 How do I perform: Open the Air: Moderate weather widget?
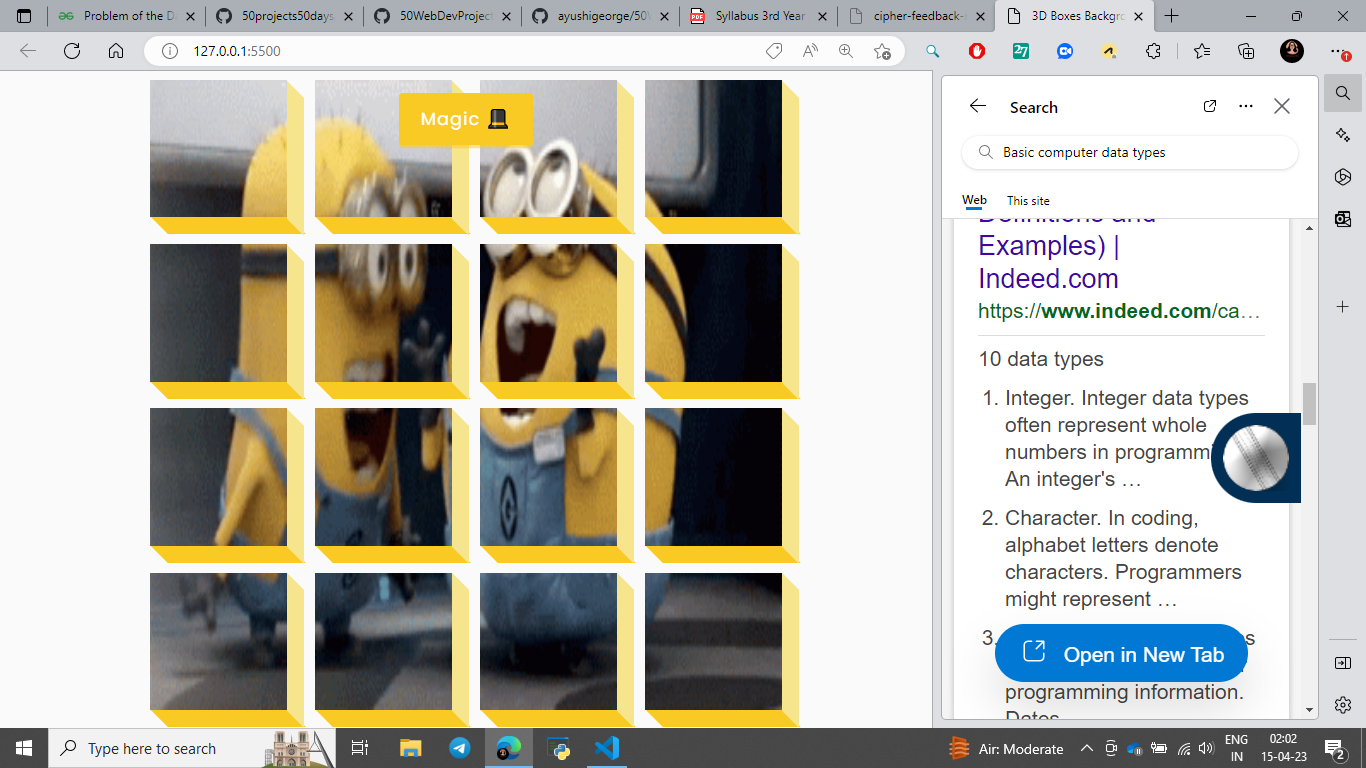pyautogui.click(x=1006, y=748)
